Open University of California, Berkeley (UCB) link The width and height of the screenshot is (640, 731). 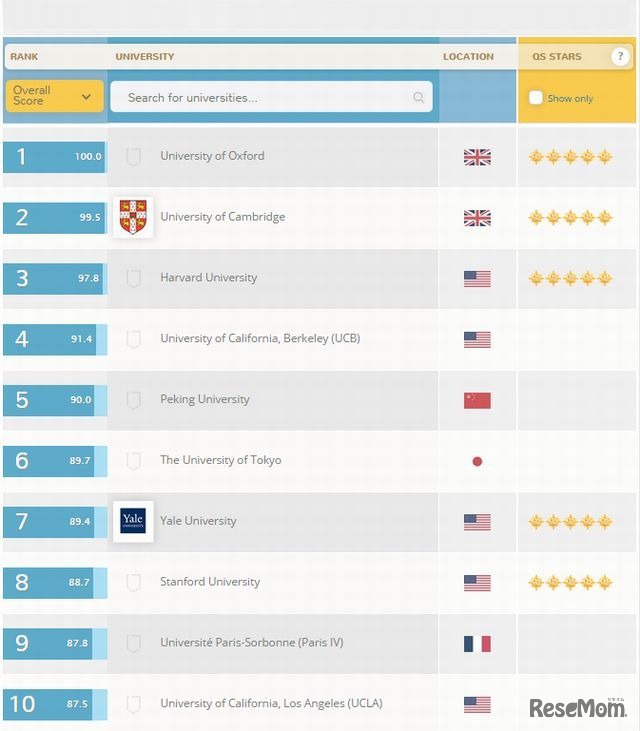click(260, 339)
